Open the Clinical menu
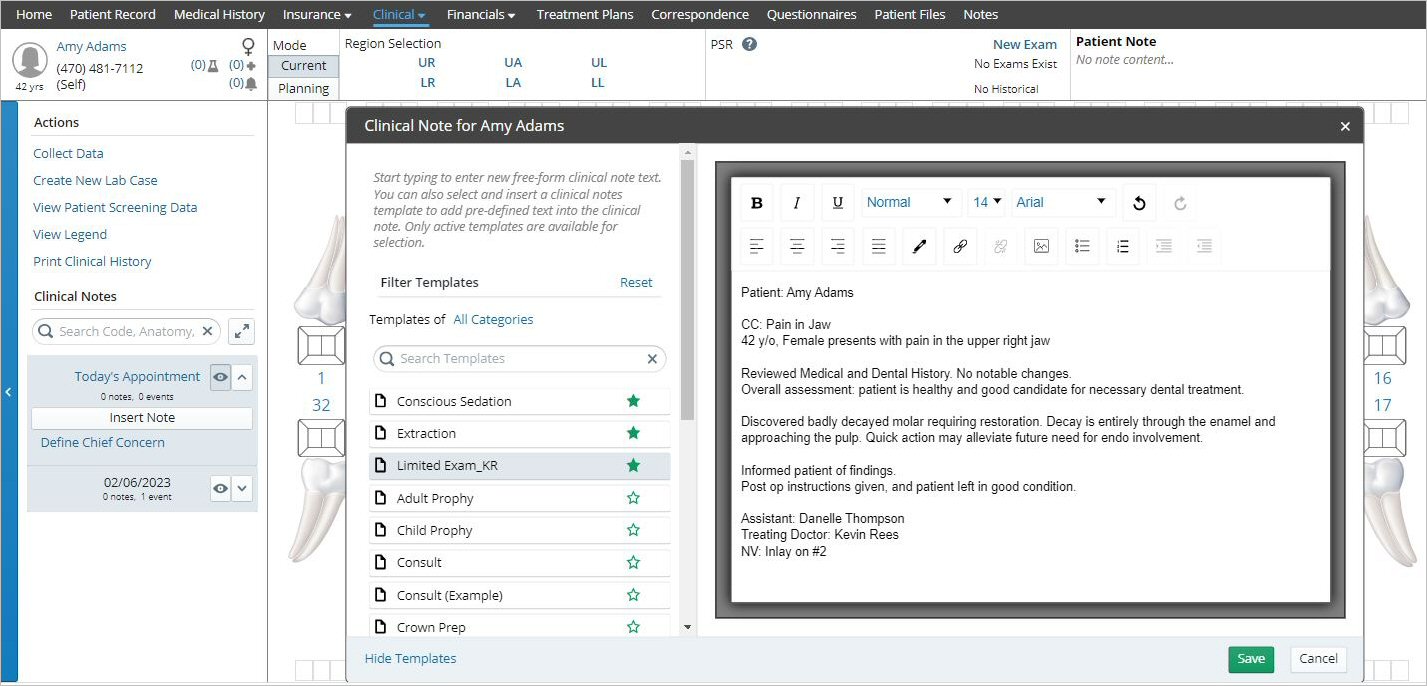This screenshot has width=1427, height=686. pos(399,14)
